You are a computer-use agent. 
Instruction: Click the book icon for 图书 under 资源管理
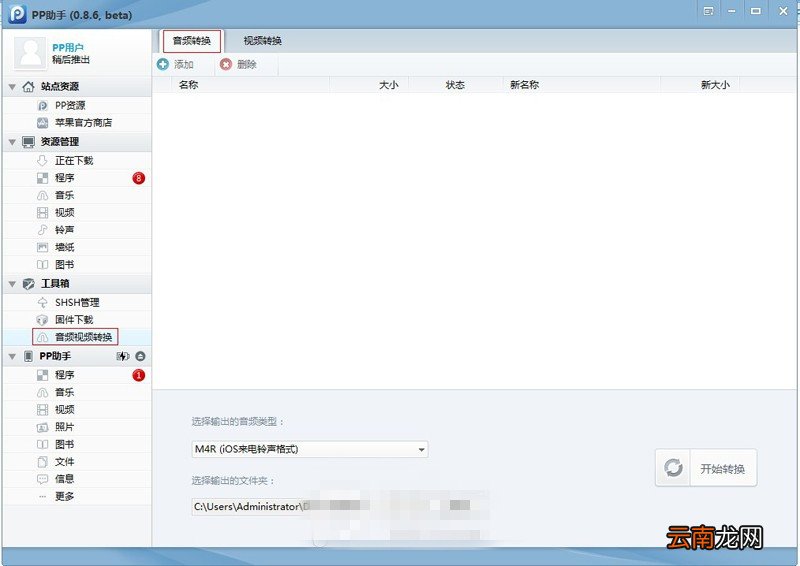point(43,264)
